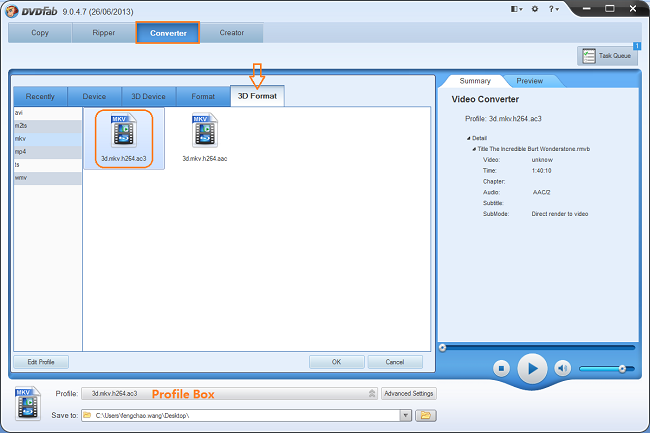Click the Edit Profile button
The image size is (650, 433).
[x=41, y=362]
